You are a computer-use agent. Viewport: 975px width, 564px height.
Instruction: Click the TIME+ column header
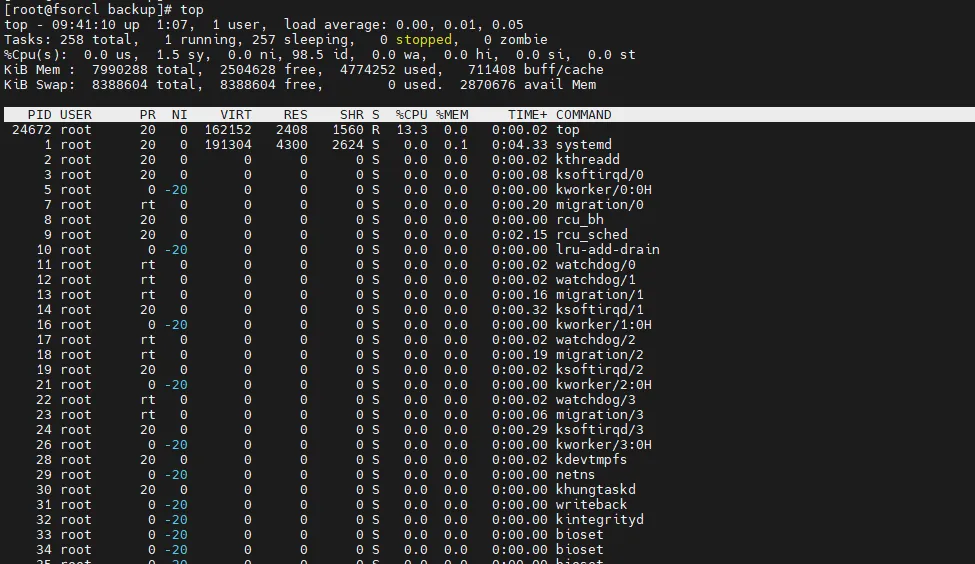click(x=527, y=115)
